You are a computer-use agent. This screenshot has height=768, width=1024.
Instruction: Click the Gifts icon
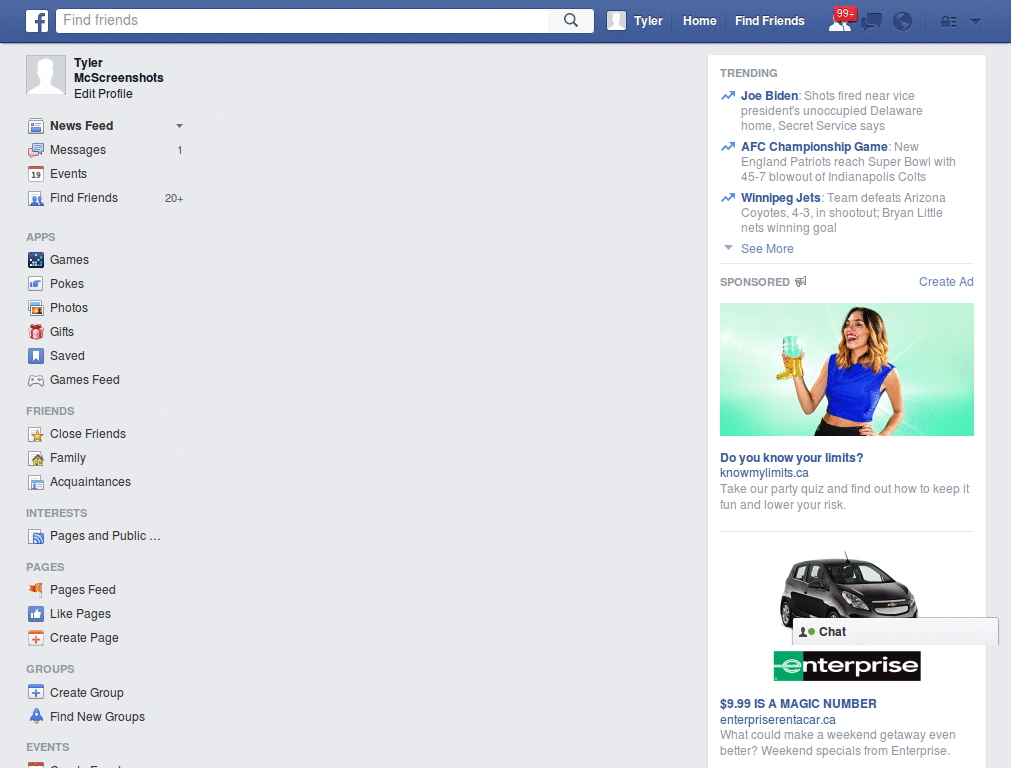36,332
